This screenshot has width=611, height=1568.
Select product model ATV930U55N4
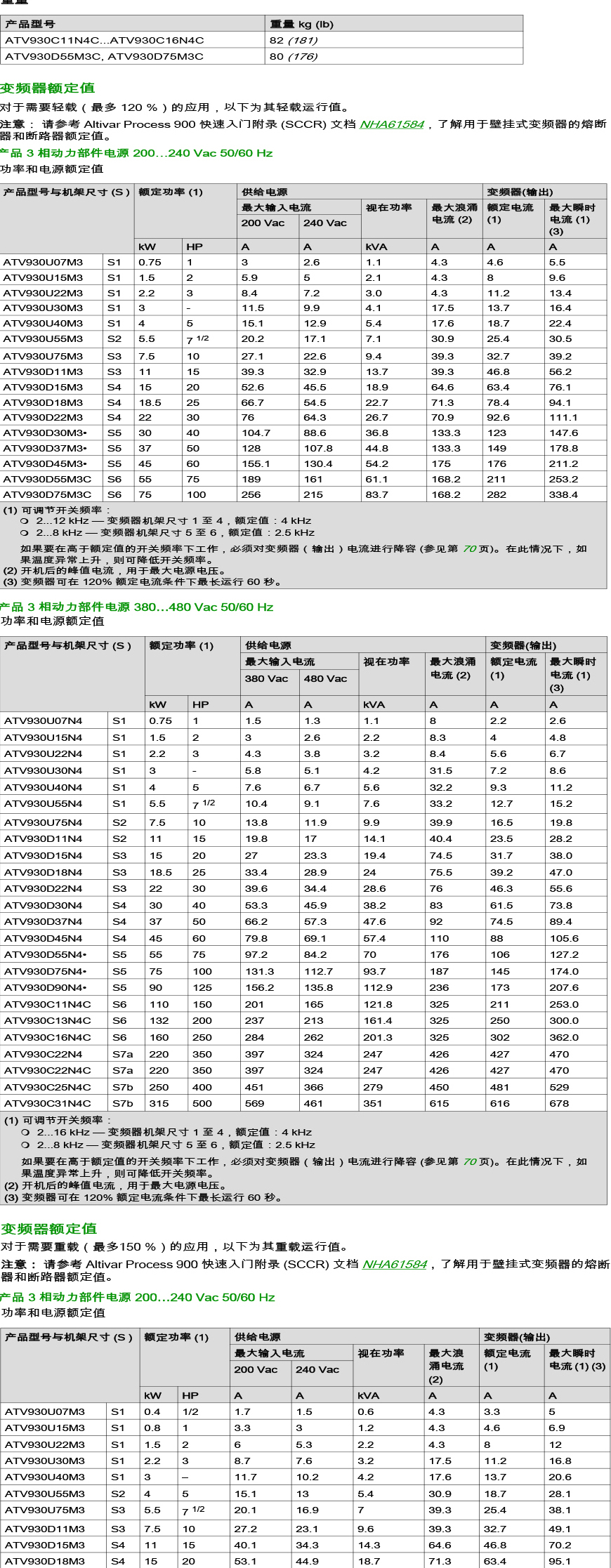(44, 803)
